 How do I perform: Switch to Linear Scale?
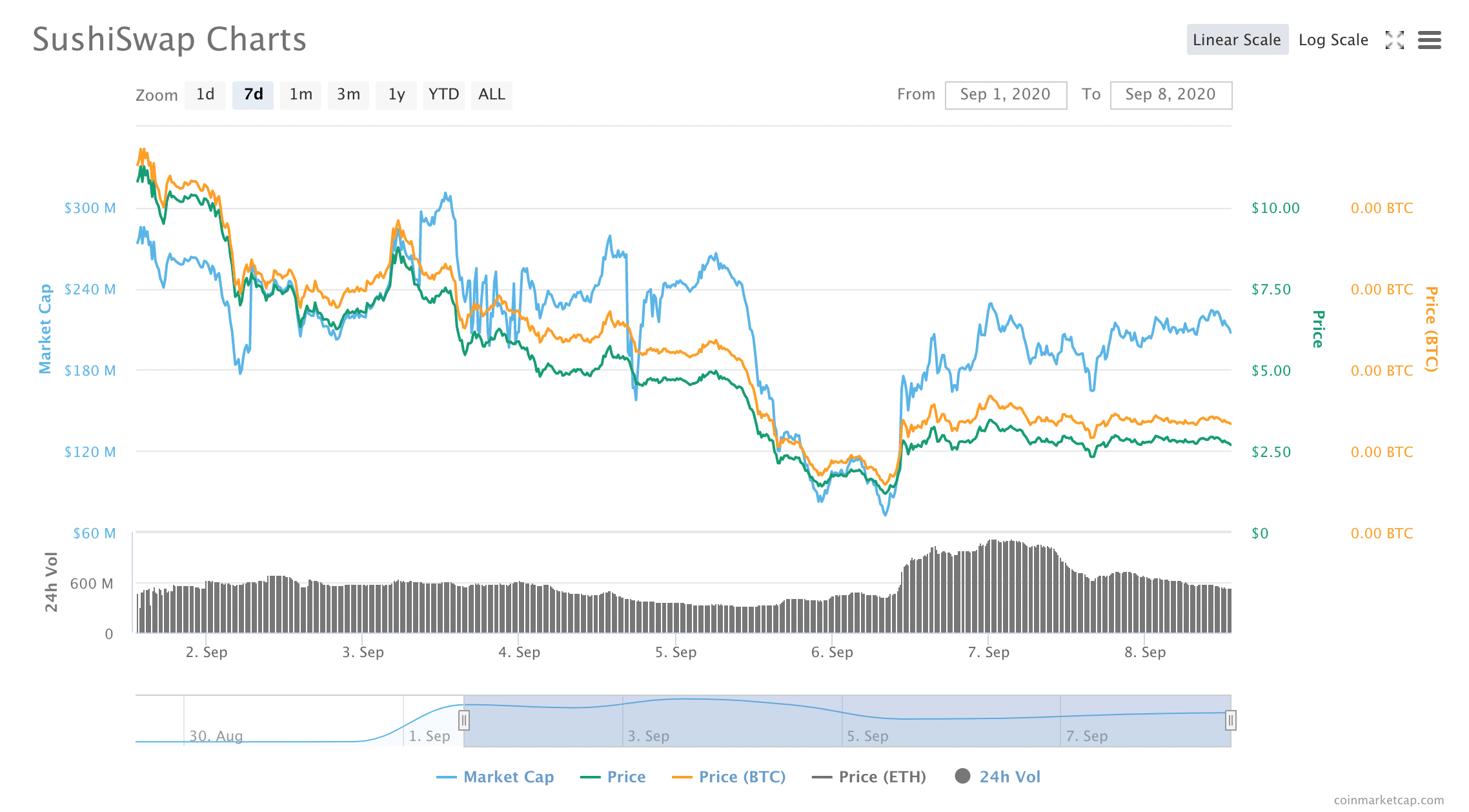point(1237,40)
